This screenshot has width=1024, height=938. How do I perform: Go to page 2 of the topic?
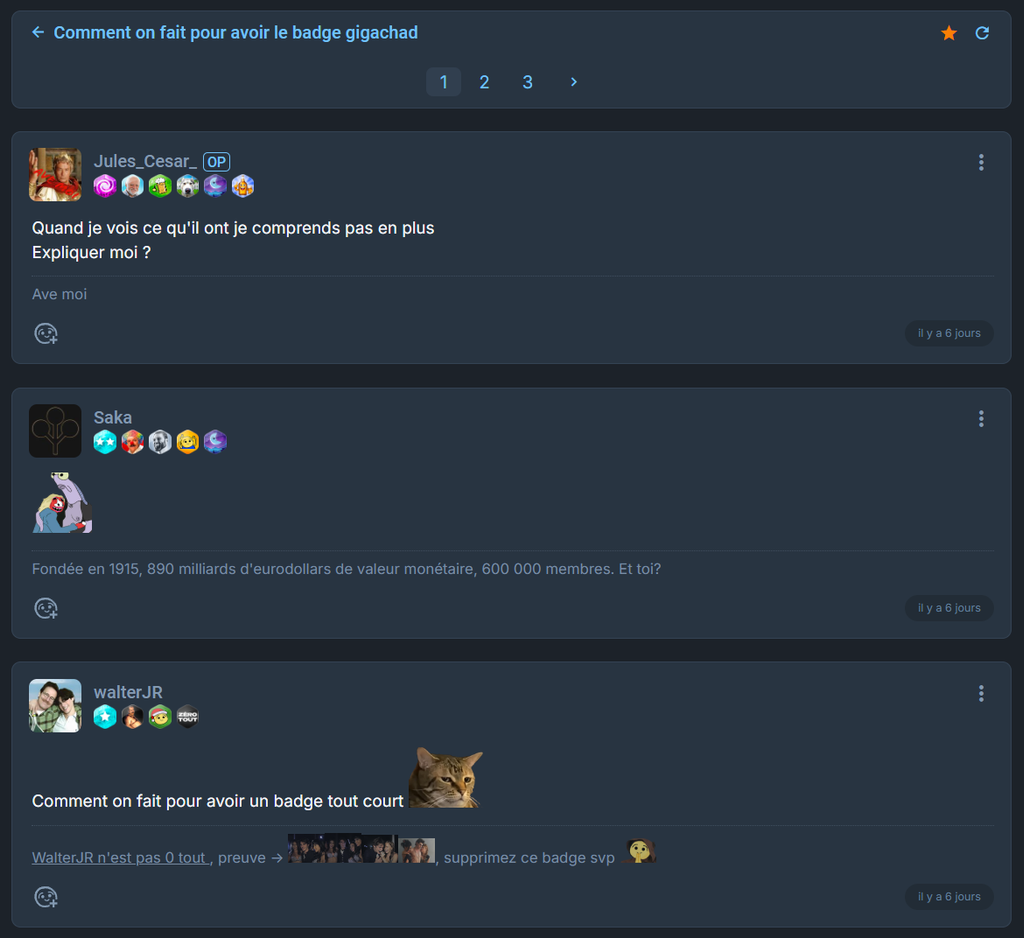pos(485,82)
